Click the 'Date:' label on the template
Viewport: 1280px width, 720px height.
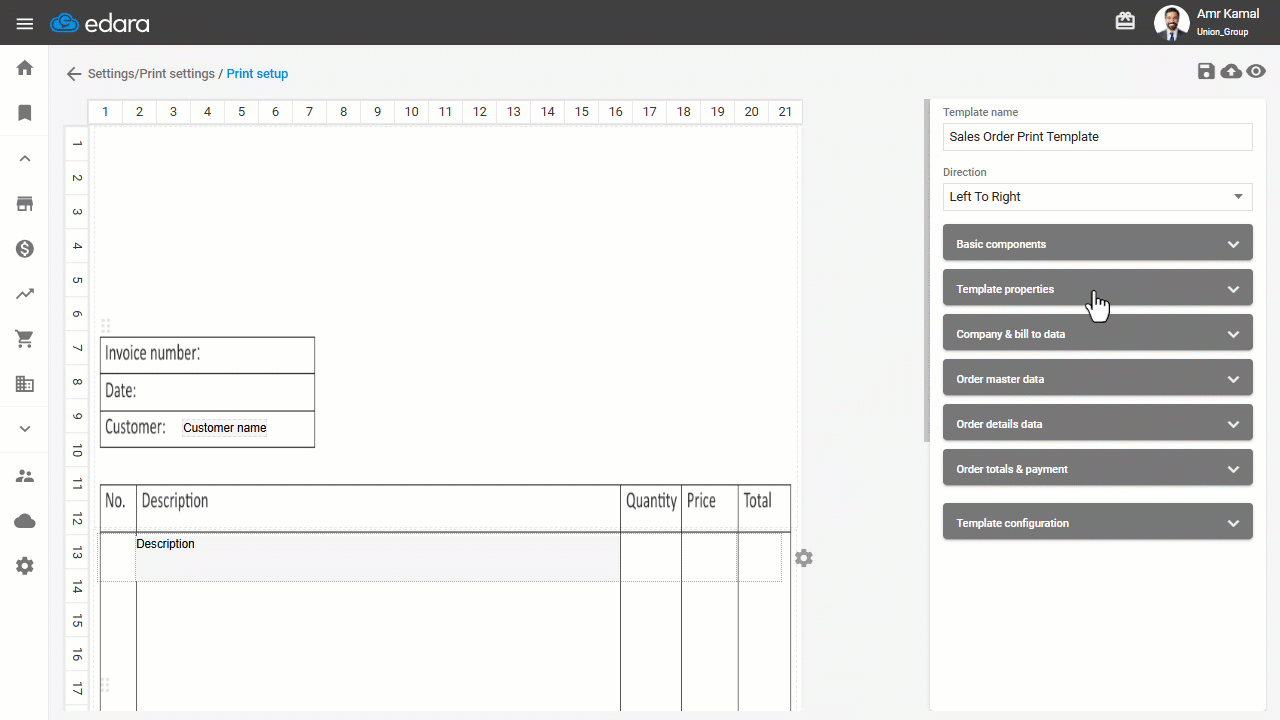click(121, 390)
